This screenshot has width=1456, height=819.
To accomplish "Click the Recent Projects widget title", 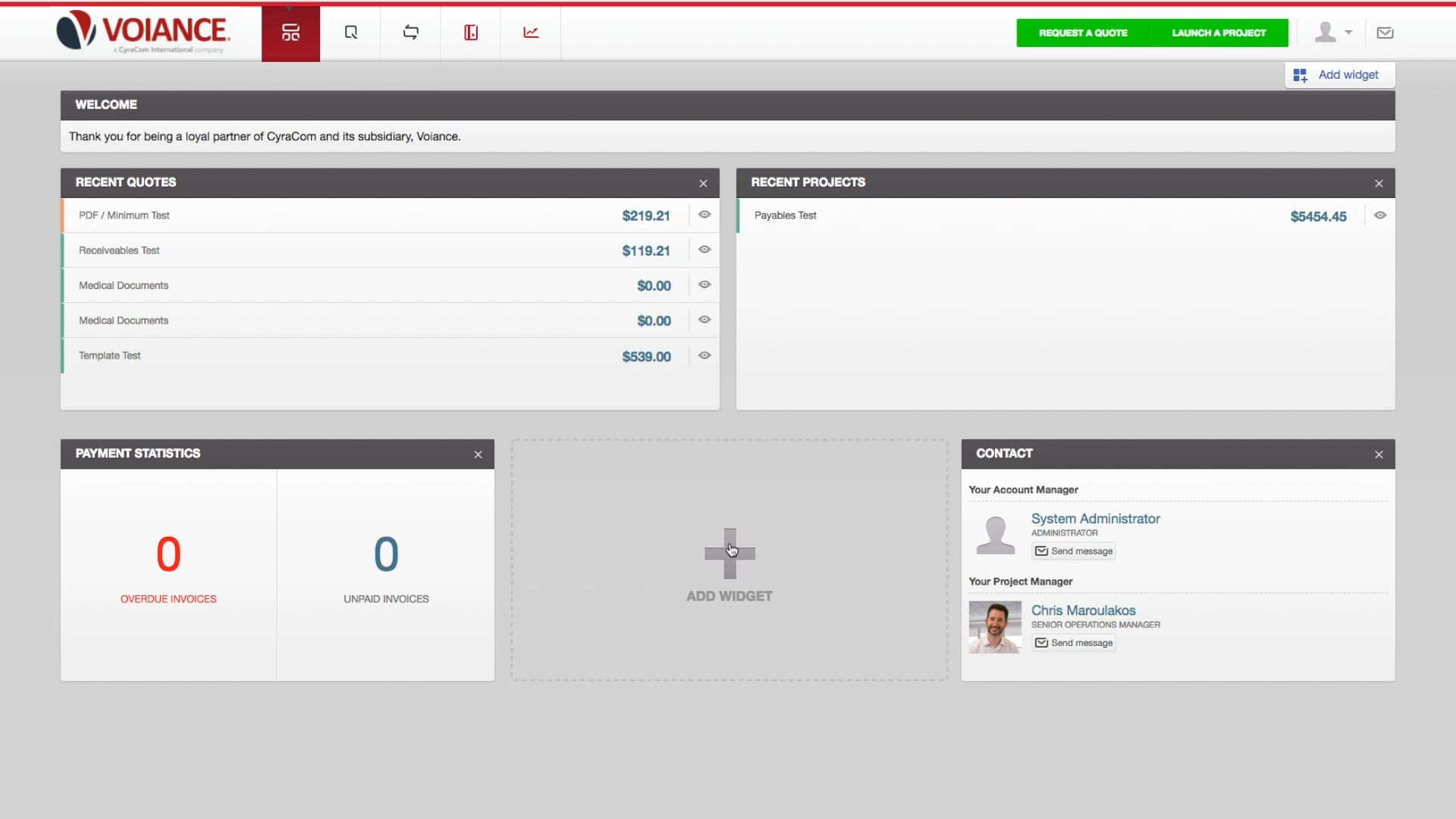I will pos(808,183).
